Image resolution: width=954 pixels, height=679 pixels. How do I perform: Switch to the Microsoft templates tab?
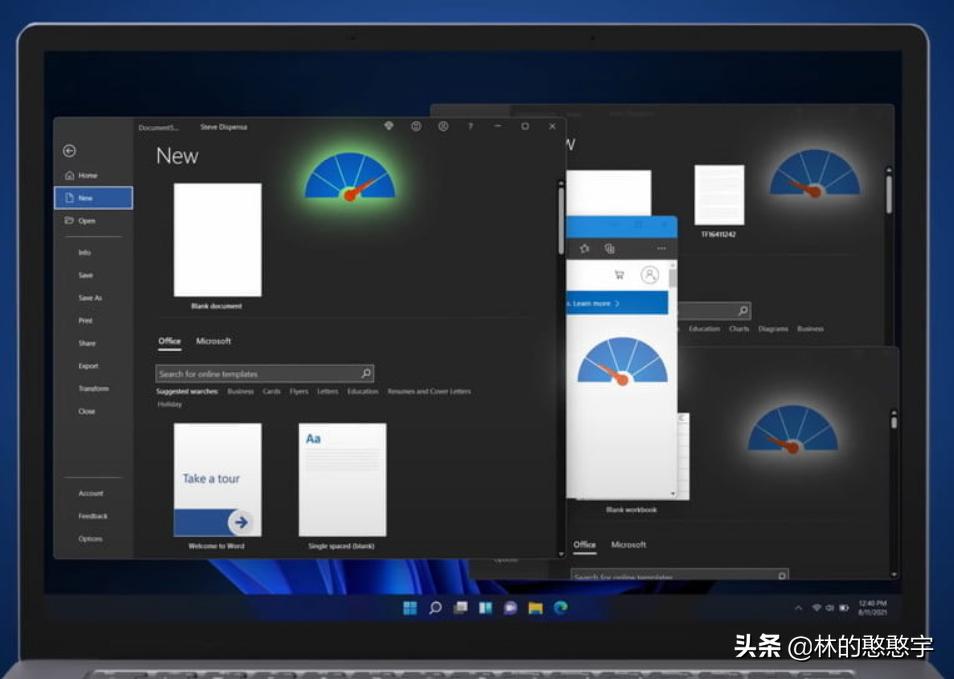(214, 341)
